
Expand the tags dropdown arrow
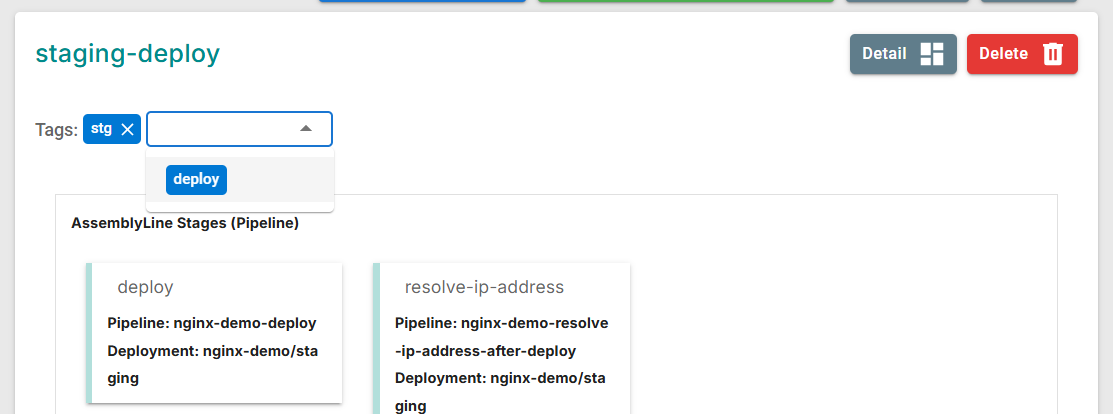point(306,129)
